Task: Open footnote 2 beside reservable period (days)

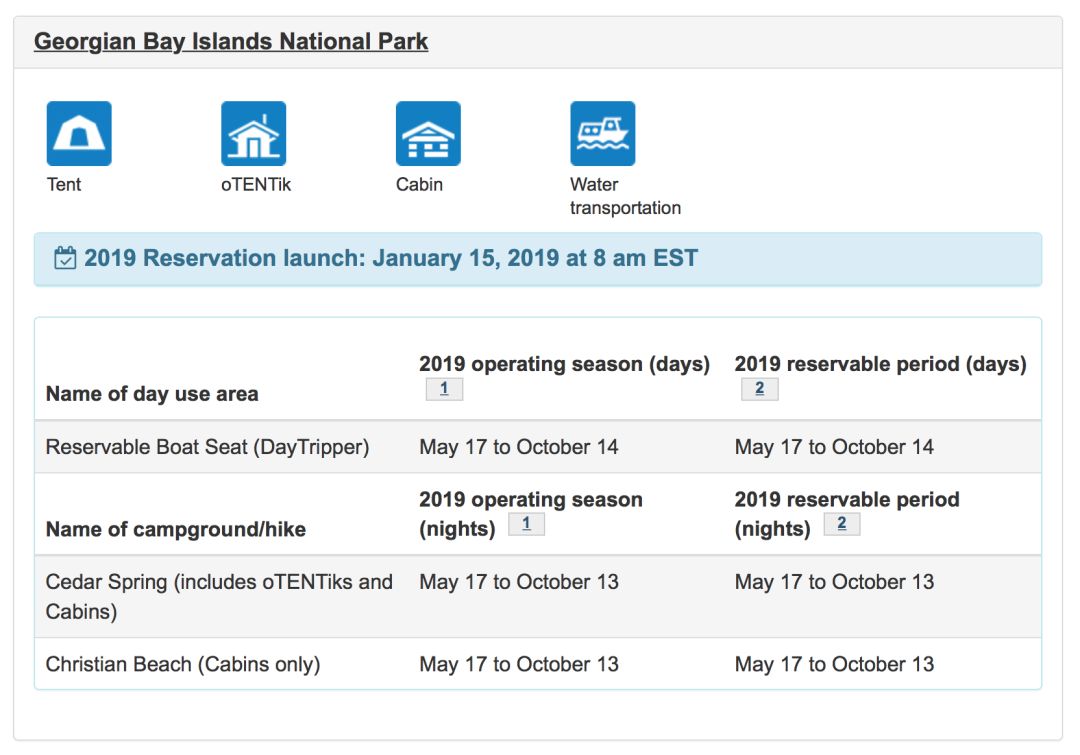Action: pyautogui.click(x=760, y=389)
